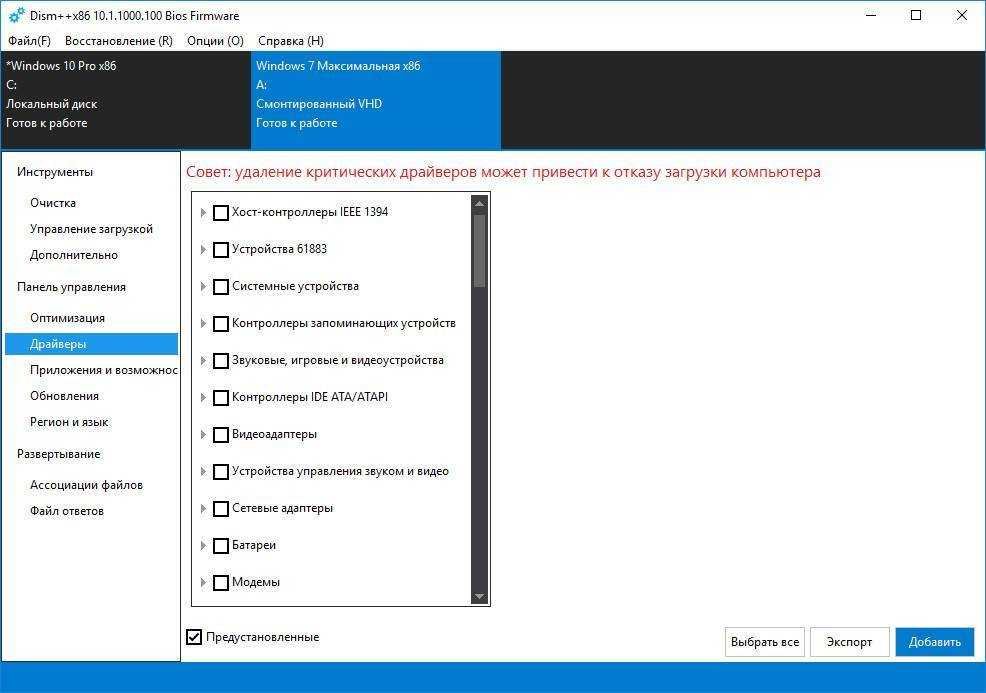Tick the Системные устройства checkbox
Viewport: 986px width, 693px height.
click(x=221, y=287)
